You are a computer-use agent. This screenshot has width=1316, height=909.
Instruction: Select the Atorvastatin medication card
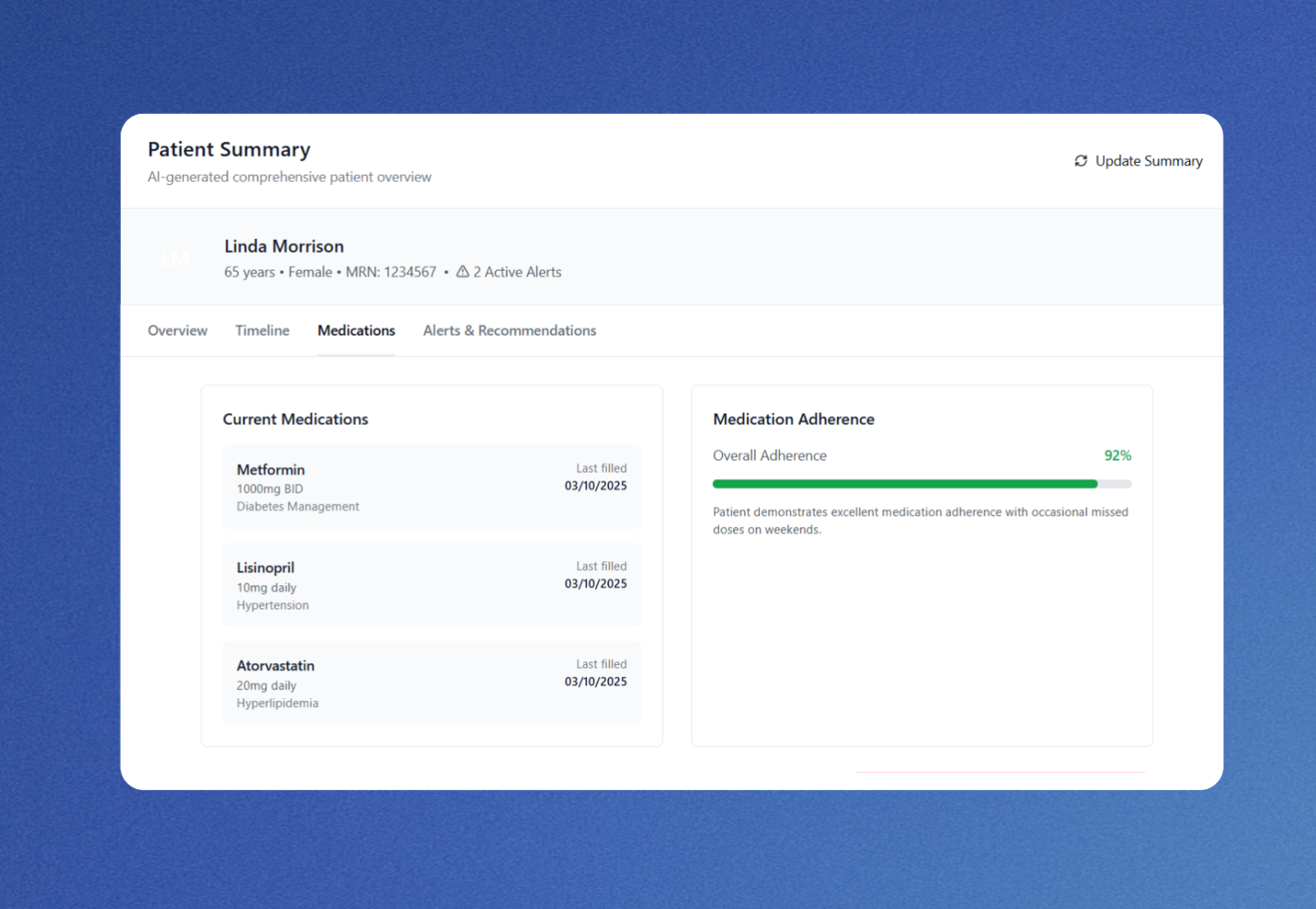tap(431, 683)
